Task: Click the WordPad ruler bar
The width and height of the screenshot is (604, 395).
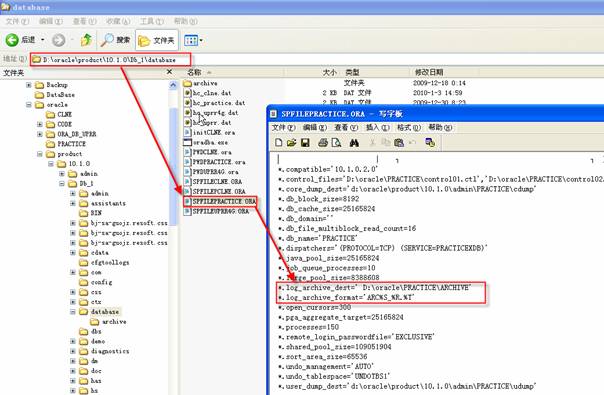Action: click(437, 160)
